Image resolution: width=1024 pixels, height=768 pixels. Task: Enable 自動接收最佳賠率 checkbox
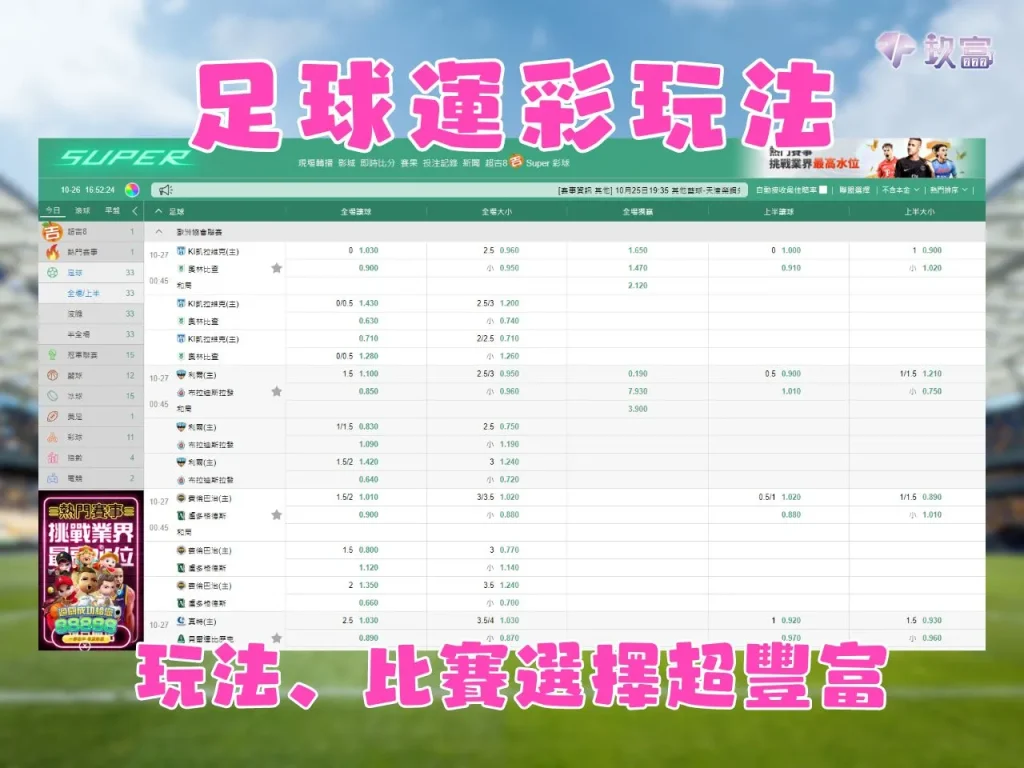[x=823, y=189]
